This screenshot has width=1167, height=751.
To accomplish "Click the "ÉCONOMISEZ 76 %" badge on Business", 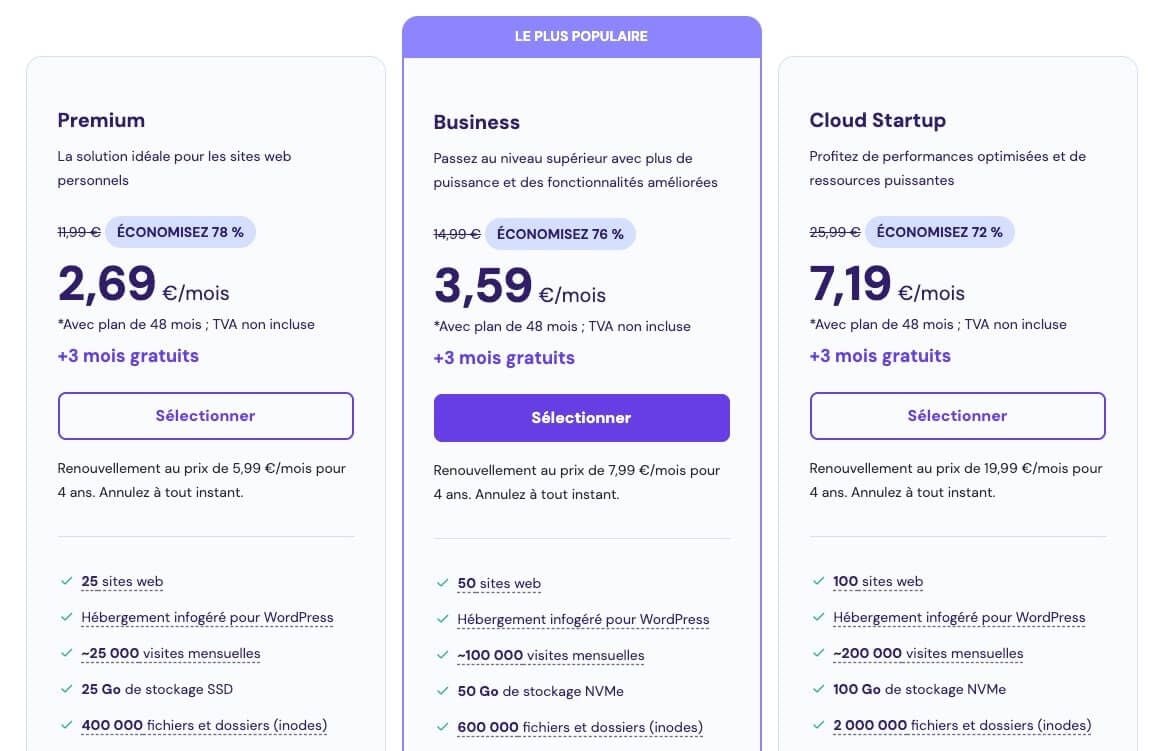I will pyautogui.click(x=561, y=234).
